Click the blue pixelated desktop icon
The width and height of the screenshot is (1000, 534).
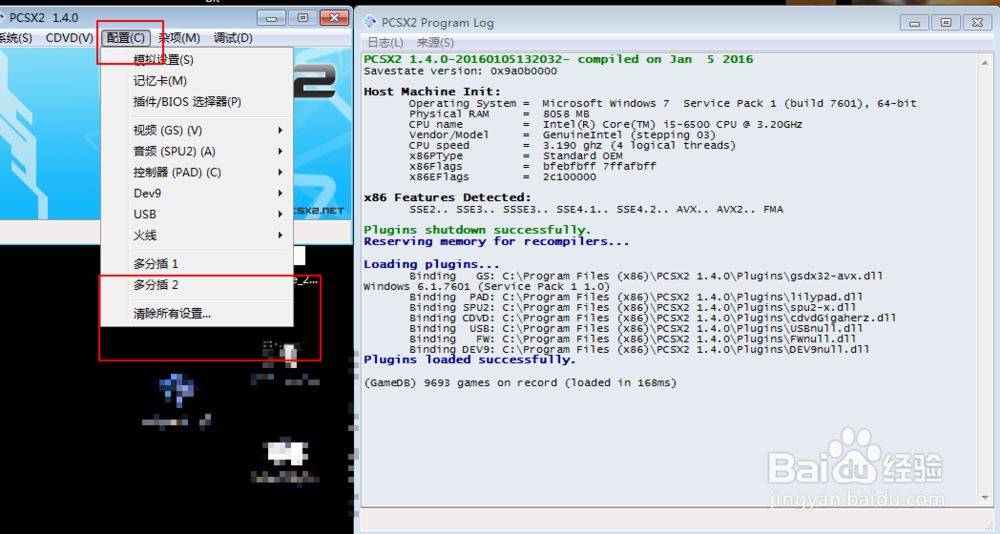pyautogui.click(x=177, y=390)
